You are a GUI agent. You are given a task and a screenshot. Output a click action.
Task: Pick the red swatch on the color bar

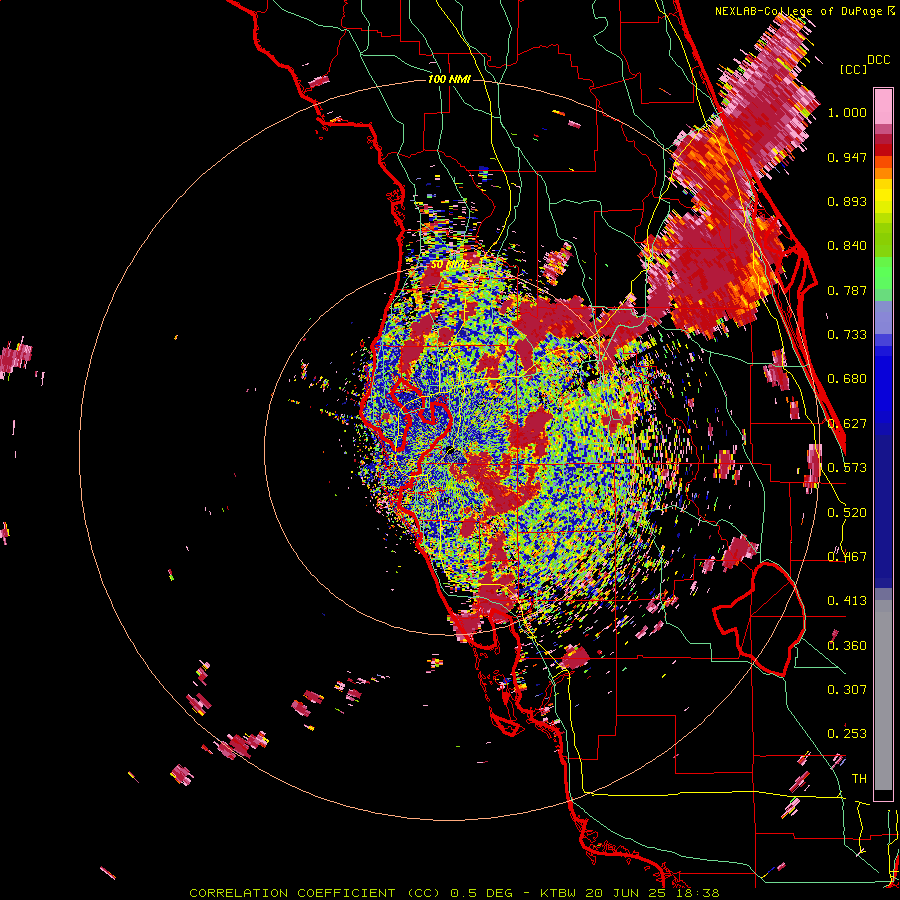pyautogui.click(x=883, y=150)
